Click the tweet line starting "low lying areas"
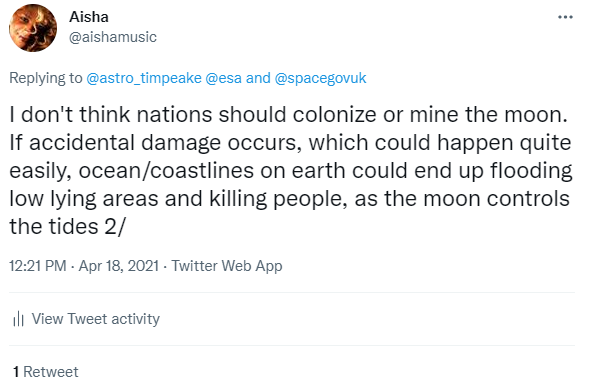The height and width of the screenshot is (385, 590). pyautogui.click(x=289, y=199)
